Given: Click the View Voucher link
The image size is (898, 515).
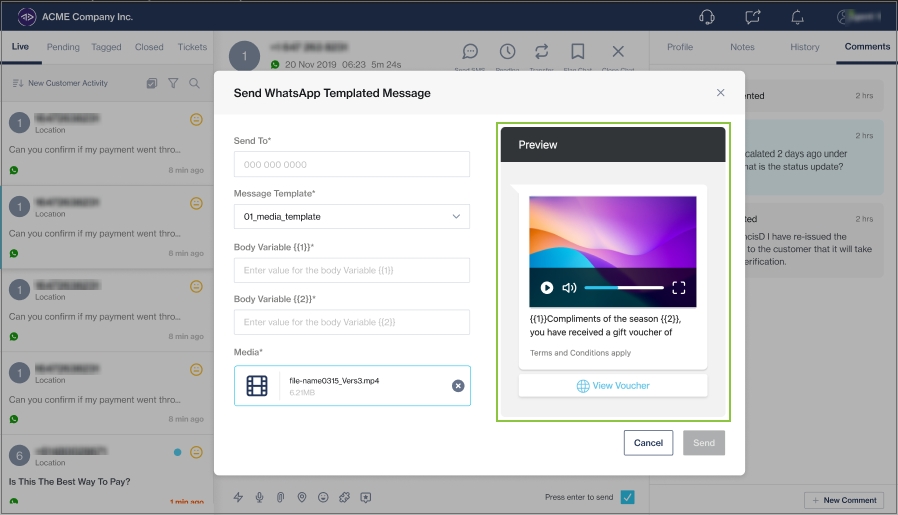Looking at the screenshot, I should pos(612,386).
